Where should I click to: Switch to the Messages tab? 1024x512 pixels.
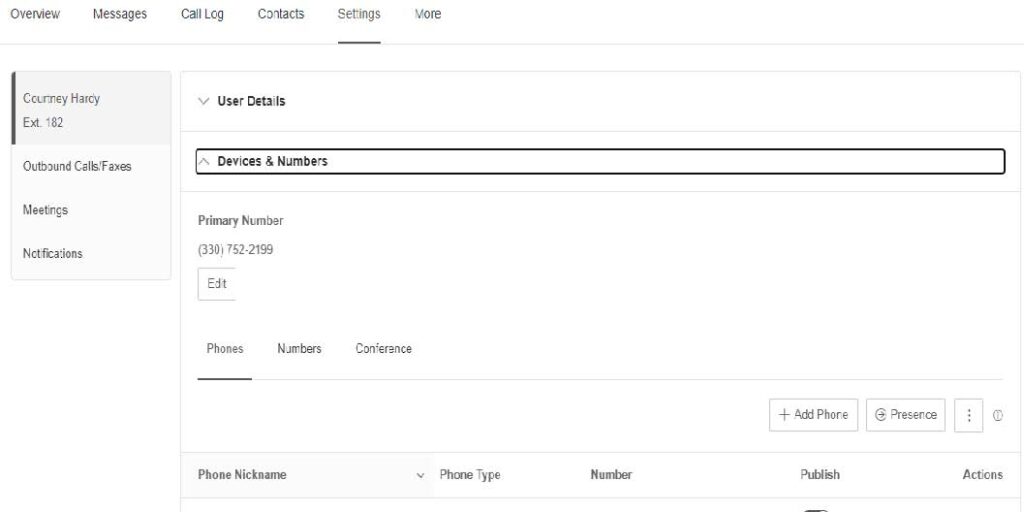[x=120, y=14]
